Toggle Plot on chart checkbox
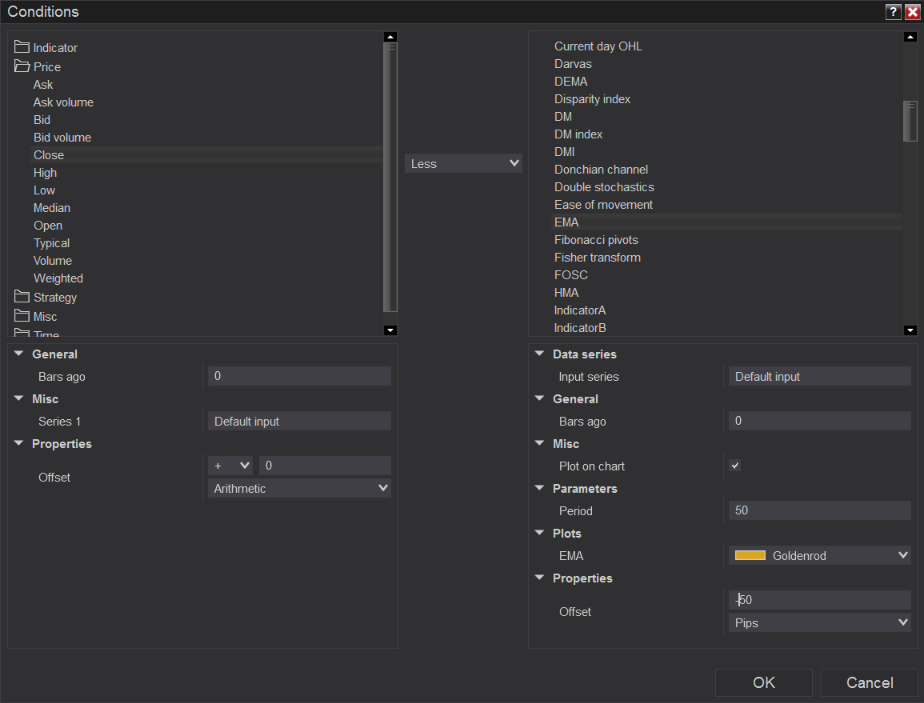Screen dimensions: 924x703 click(x=735, y=466)
